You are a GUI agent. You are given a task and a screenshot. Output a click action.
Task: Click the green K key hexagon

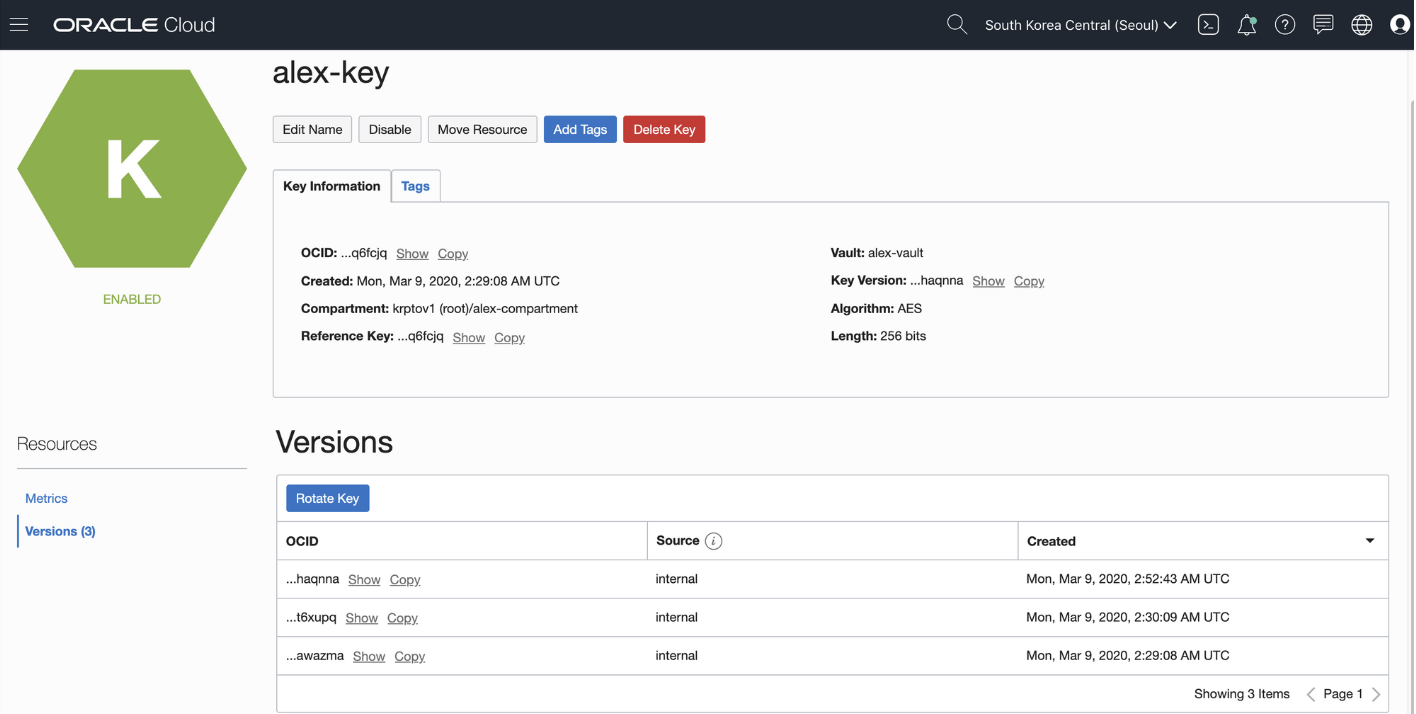point(132,168)
